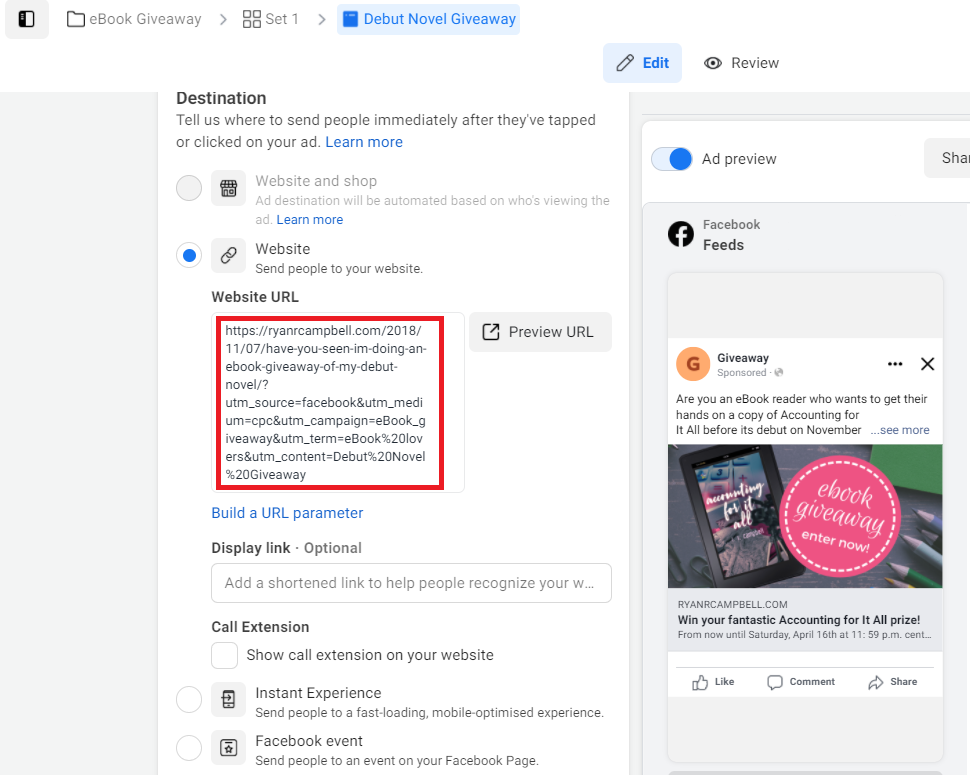
Task: Click the Like button on ad preview
Action: [x=713, y=682]
